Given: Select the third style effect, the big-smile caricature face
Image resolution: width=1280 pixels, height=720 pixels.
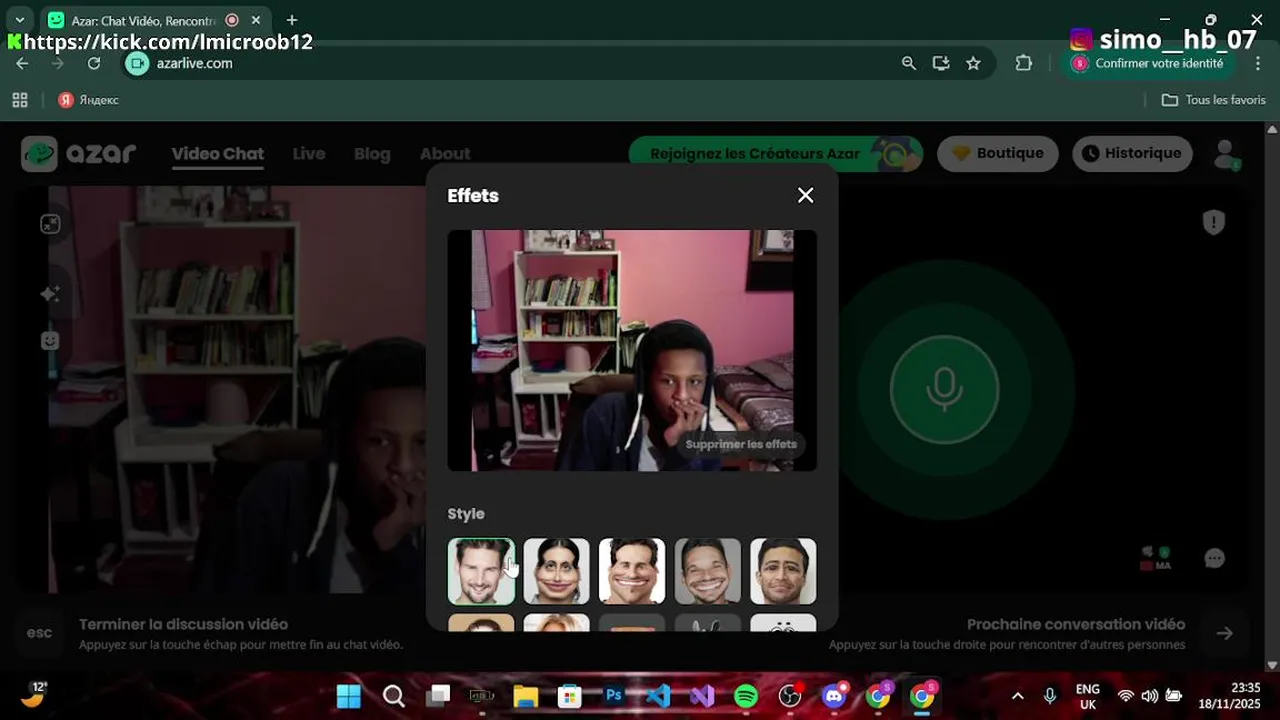Looking at the screenshot, I should (x=632, y=571).
